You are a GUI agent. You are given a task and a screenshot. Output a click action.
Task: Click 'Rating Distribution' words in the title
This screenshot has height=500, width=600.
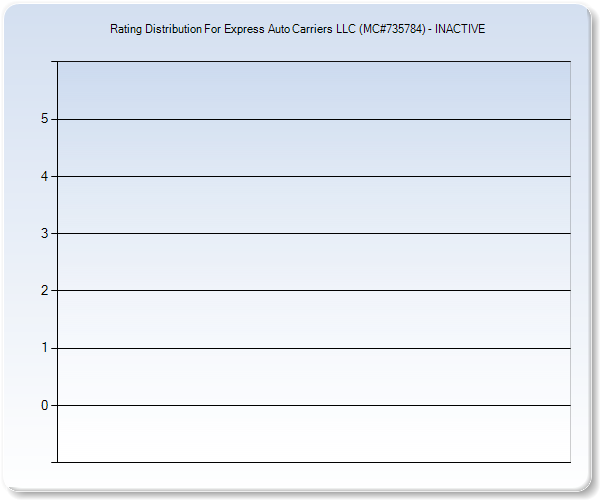coord(155,29)
